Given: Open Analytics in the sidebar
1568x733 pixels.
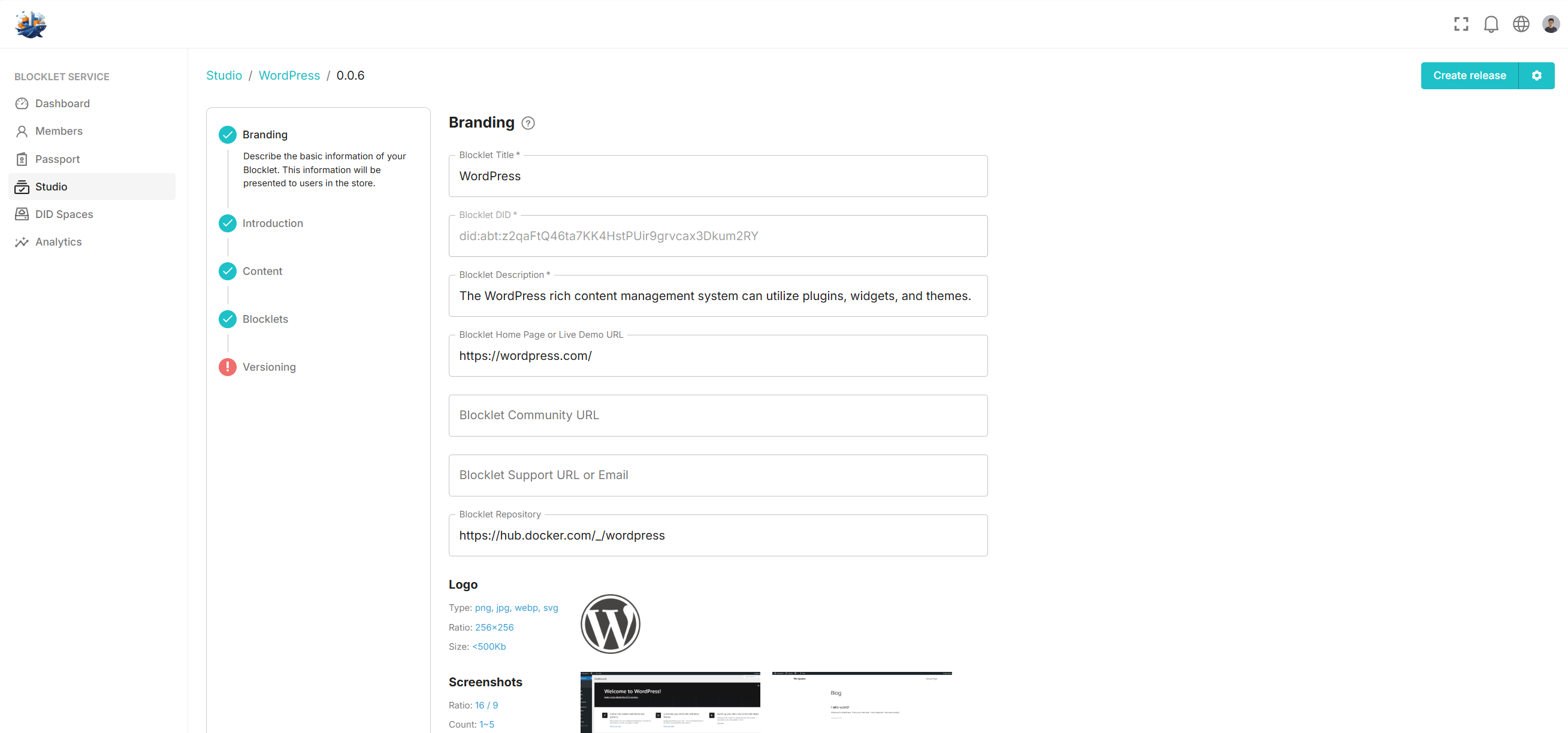Looking at the screenshot, I should point(59,241).
